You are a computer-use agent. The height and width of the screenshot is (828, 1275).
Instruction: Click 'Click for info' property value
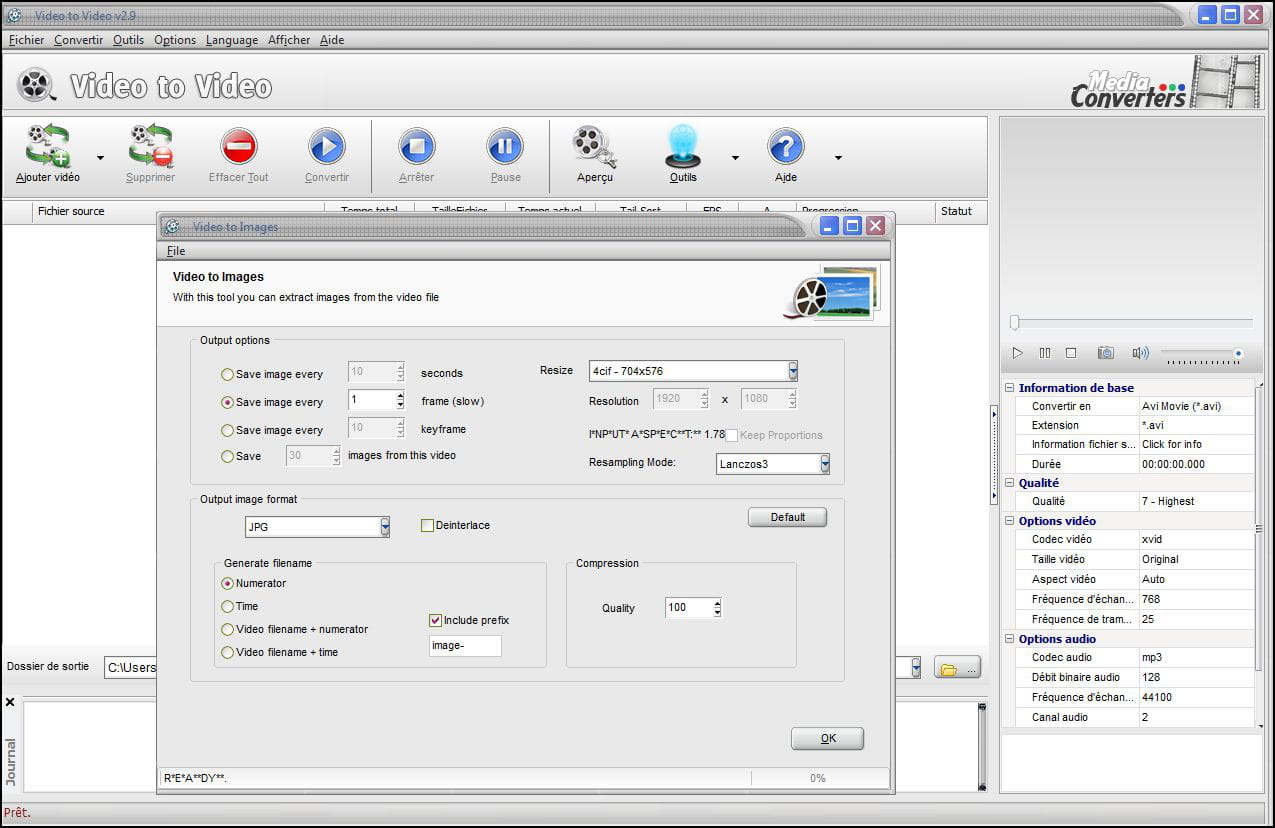(x=1196, y=444)
